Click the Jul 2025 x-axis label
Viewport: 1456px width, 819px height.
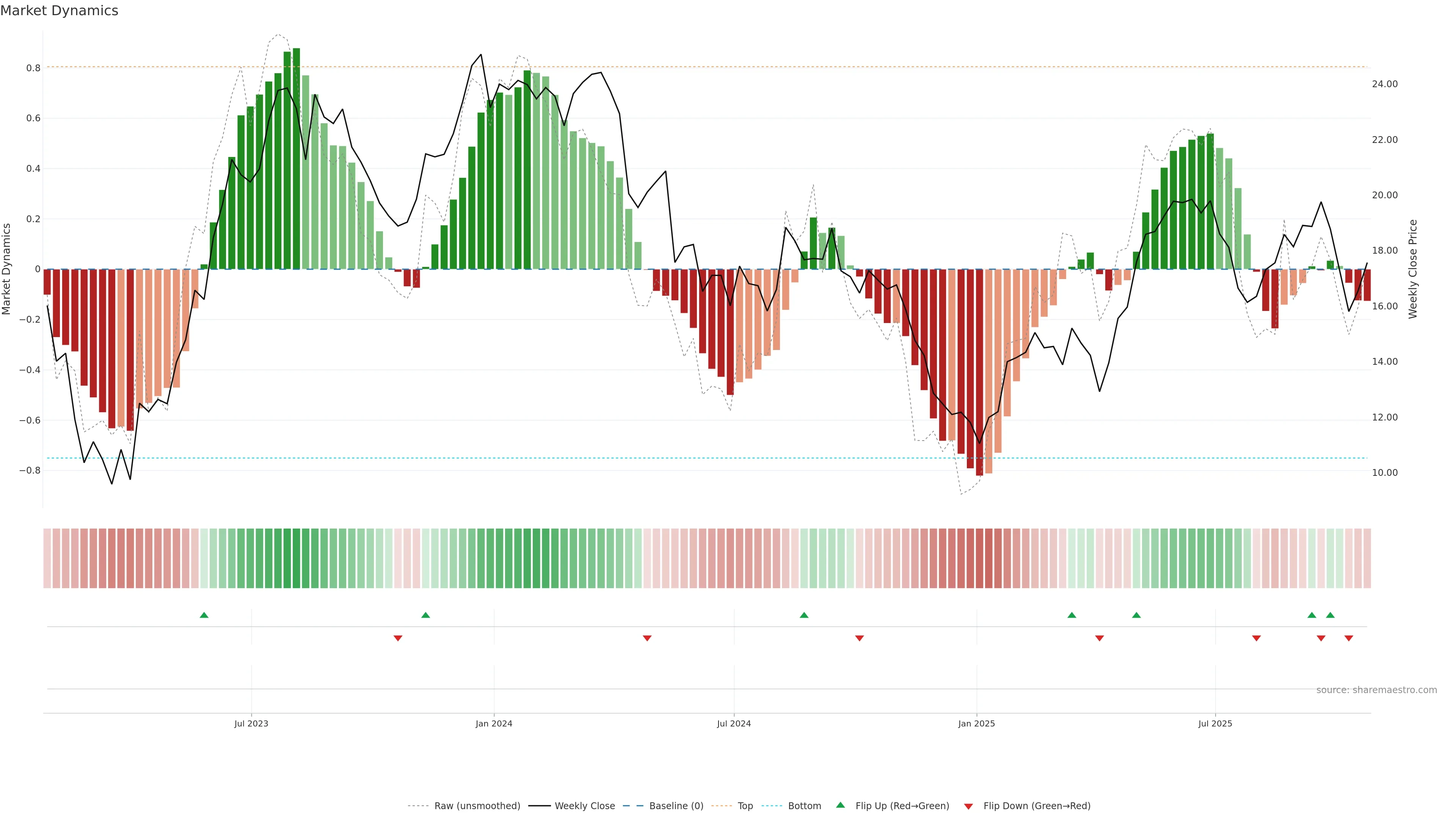coord(1214,723)
